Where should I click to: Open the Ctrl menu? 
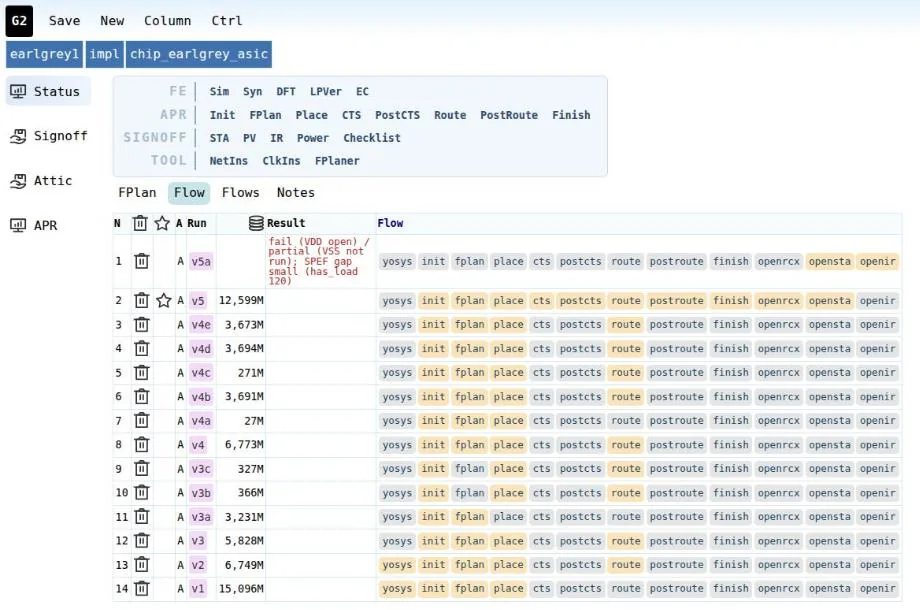[x=226, y=21]
